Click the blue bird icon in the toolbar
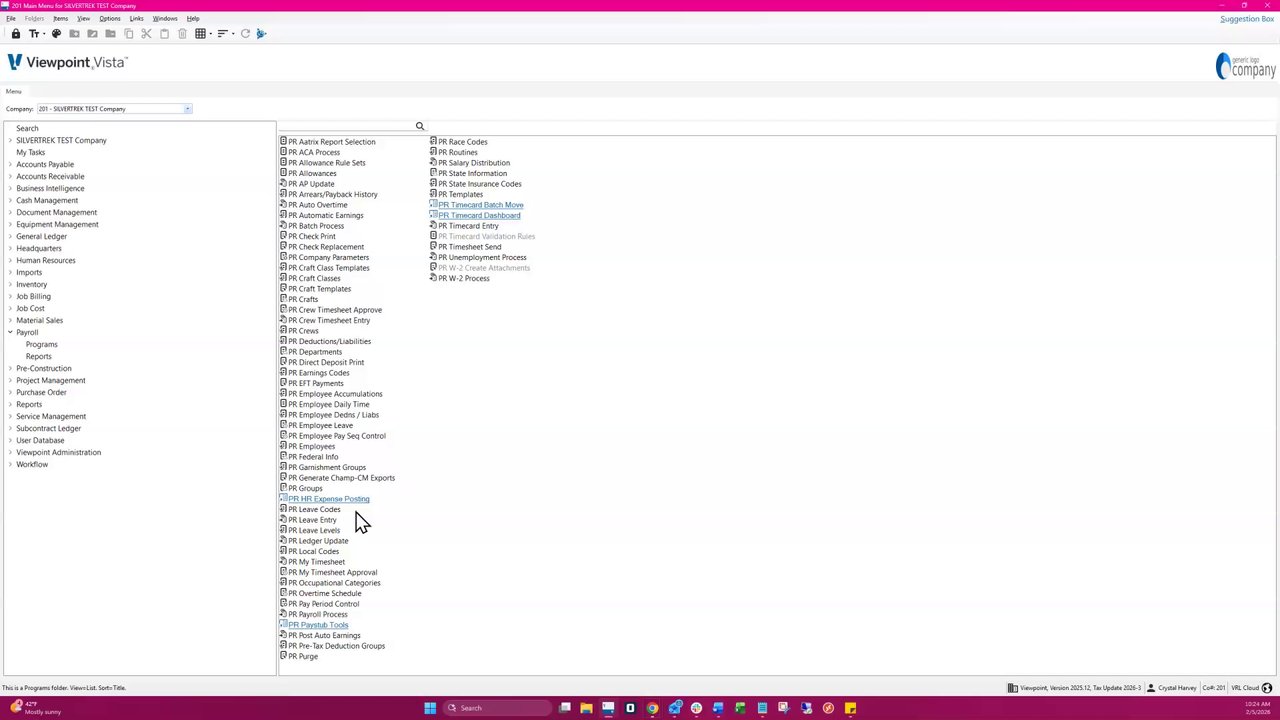This screenshot has width=1280, height=720. click(x=261, y=34)
